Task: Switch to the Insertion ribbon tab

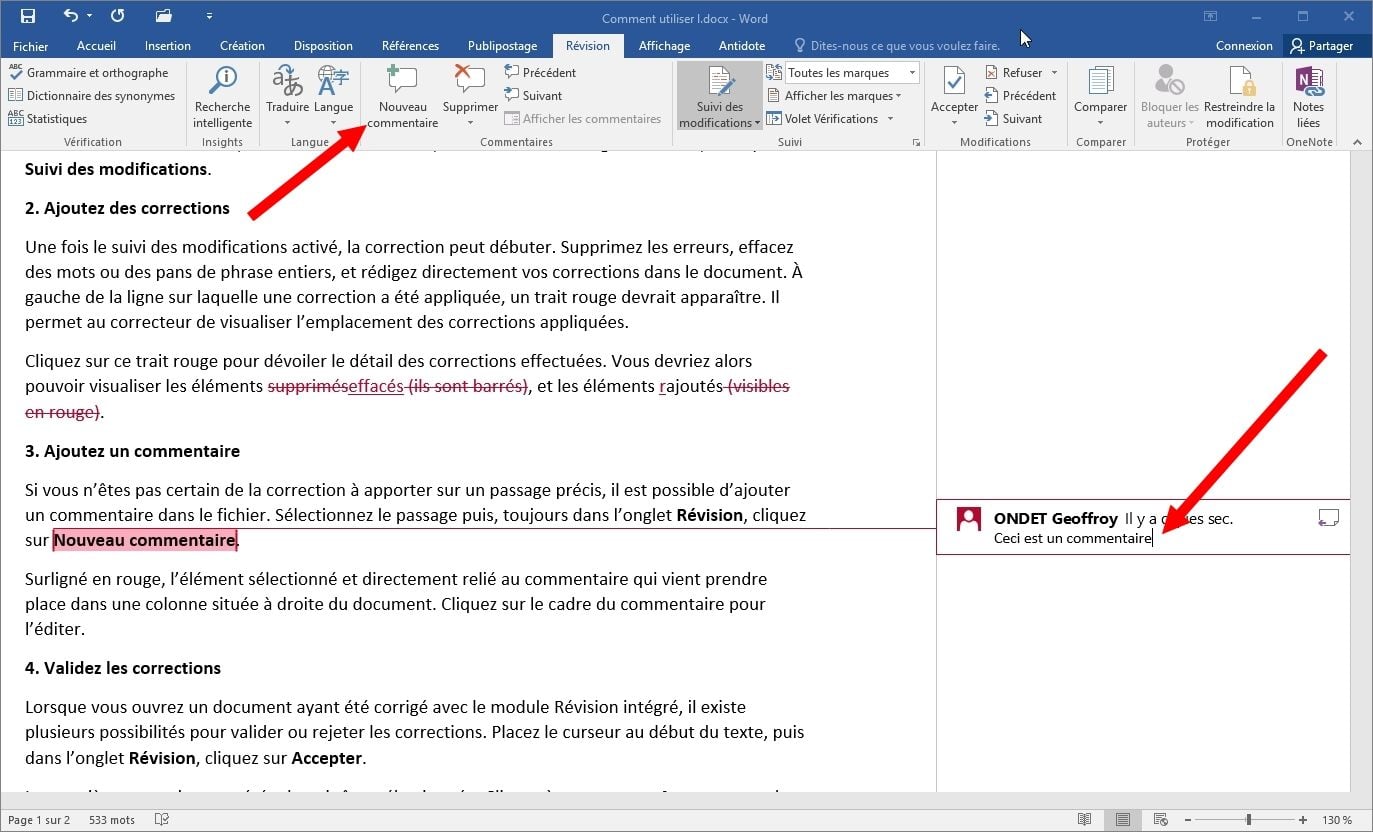Action: point(167,46)
